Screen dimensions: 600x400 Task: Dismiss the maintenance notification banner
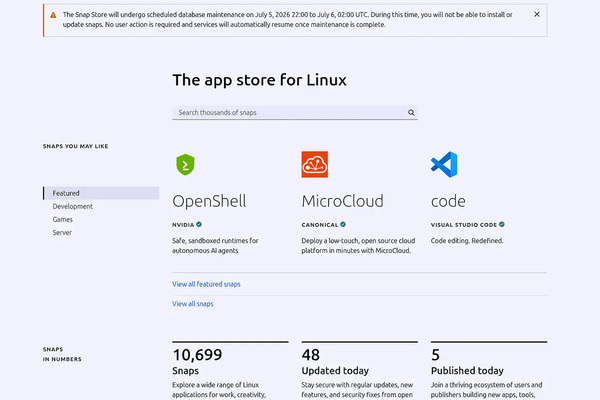(537, 14)
